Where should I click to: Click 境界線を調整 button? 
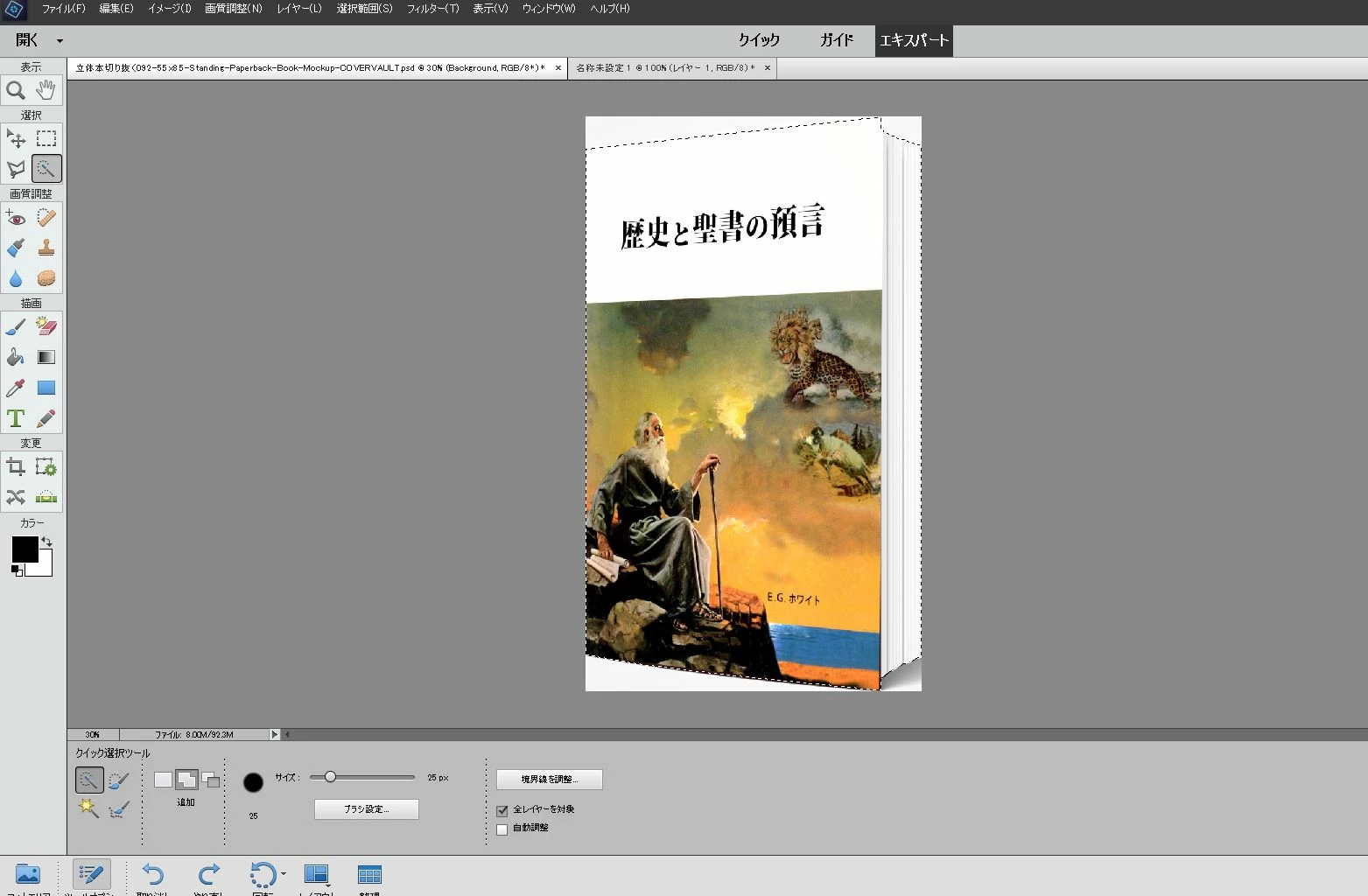[x=550, y=779]
